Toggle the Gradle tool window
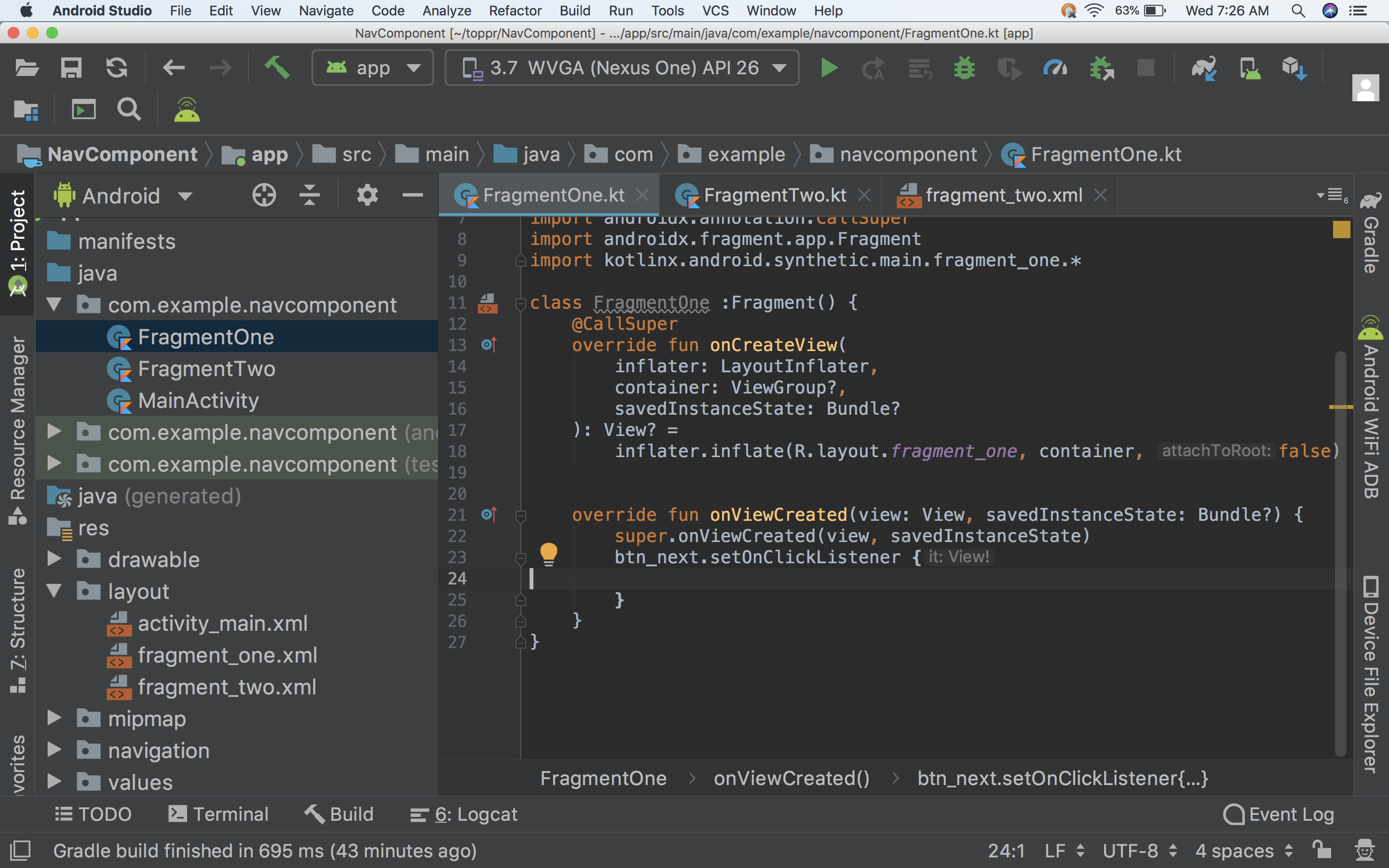The width and height of the screenshot is (1389, 868). (1371, 233)
